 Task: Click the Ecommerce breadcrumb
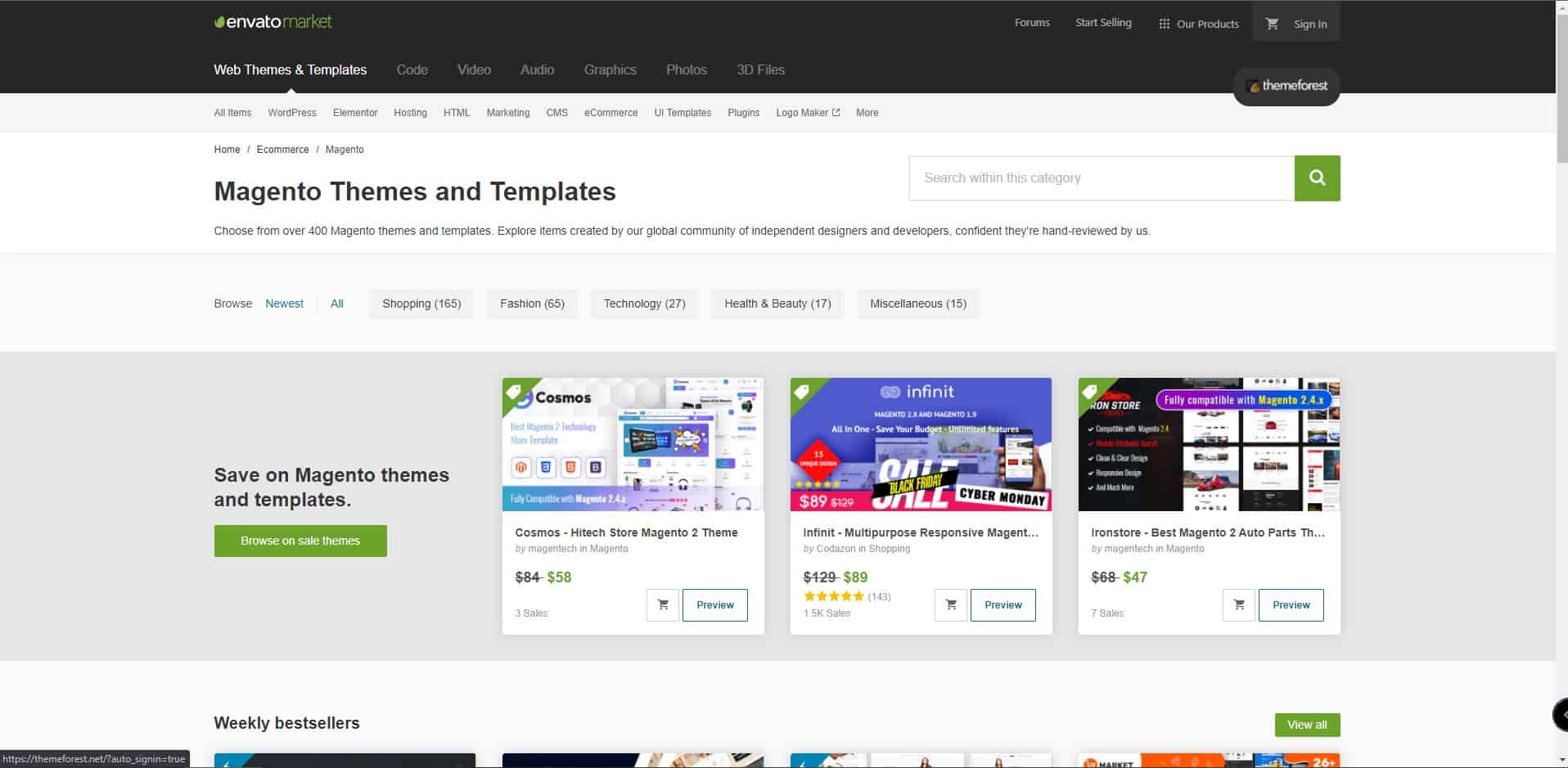click(x=282, y=150)
